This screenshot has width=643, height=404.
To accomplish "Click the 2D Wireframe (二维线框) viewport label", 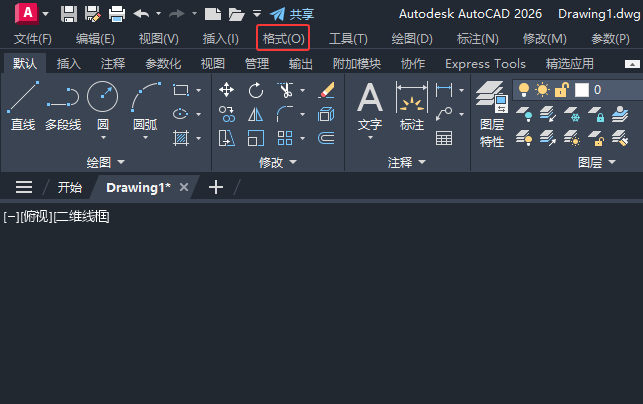I will [82, 216].
